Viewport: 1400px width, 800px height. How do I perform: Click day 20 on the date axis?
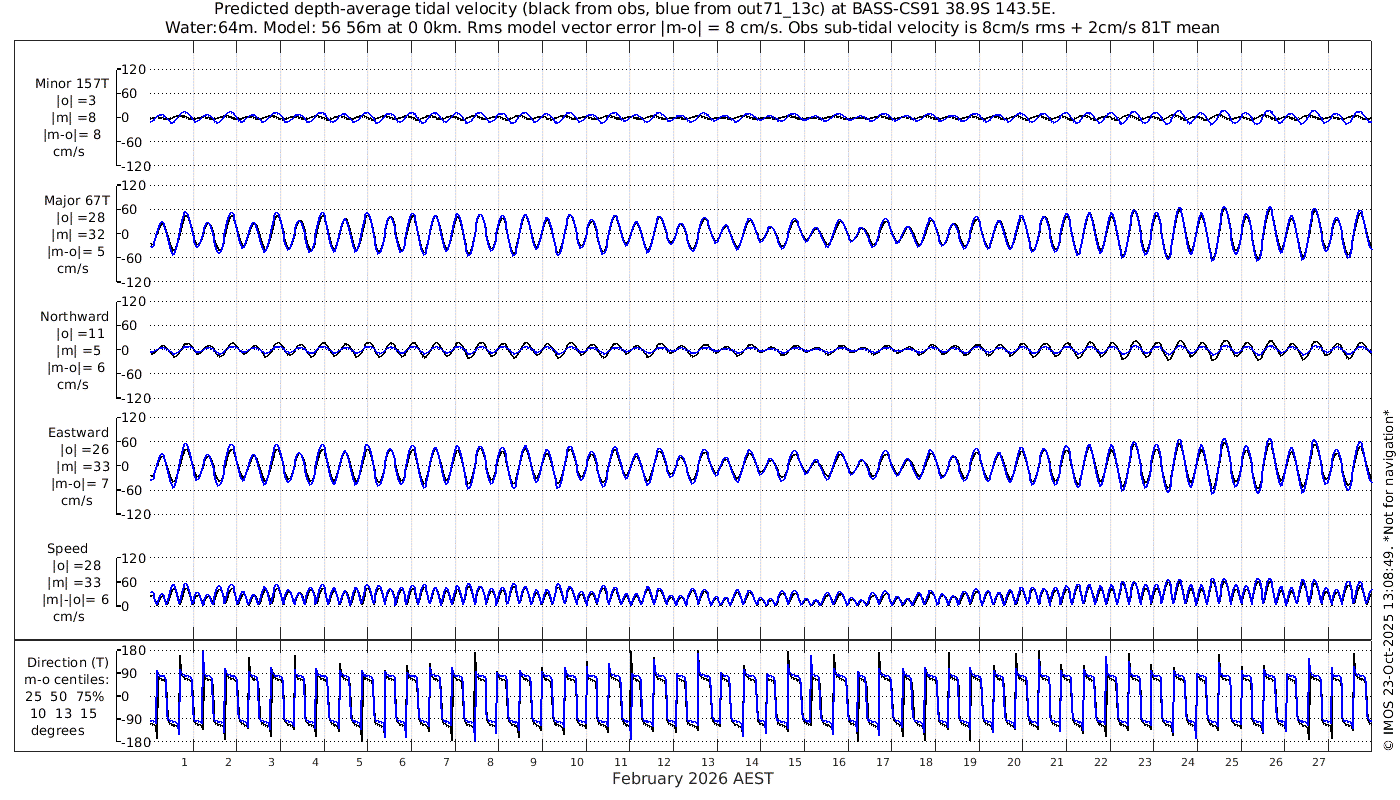(x=1014, y=762)
